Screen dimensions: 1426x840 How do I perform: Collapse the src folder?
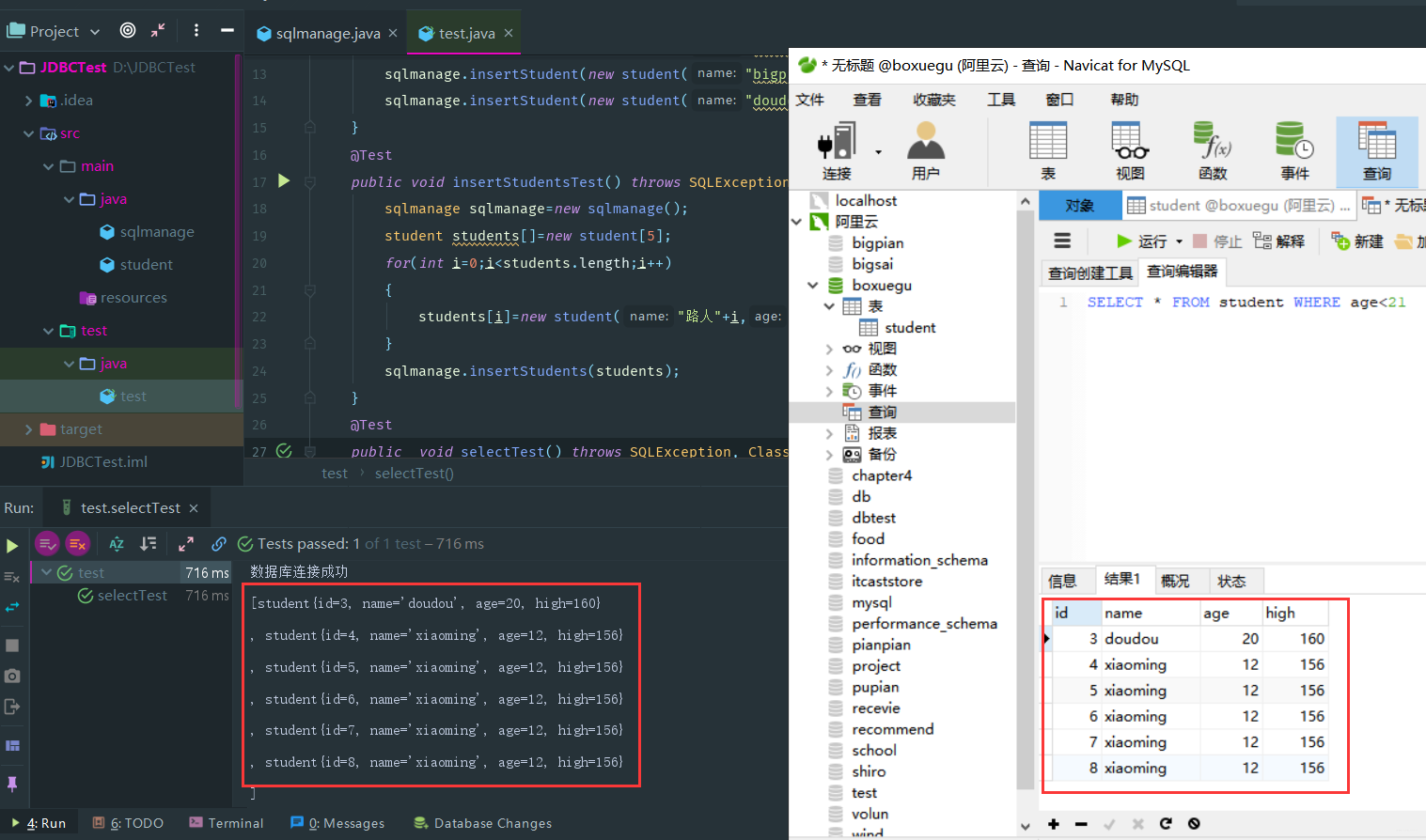pyautogui.click(x=29, y=133)
